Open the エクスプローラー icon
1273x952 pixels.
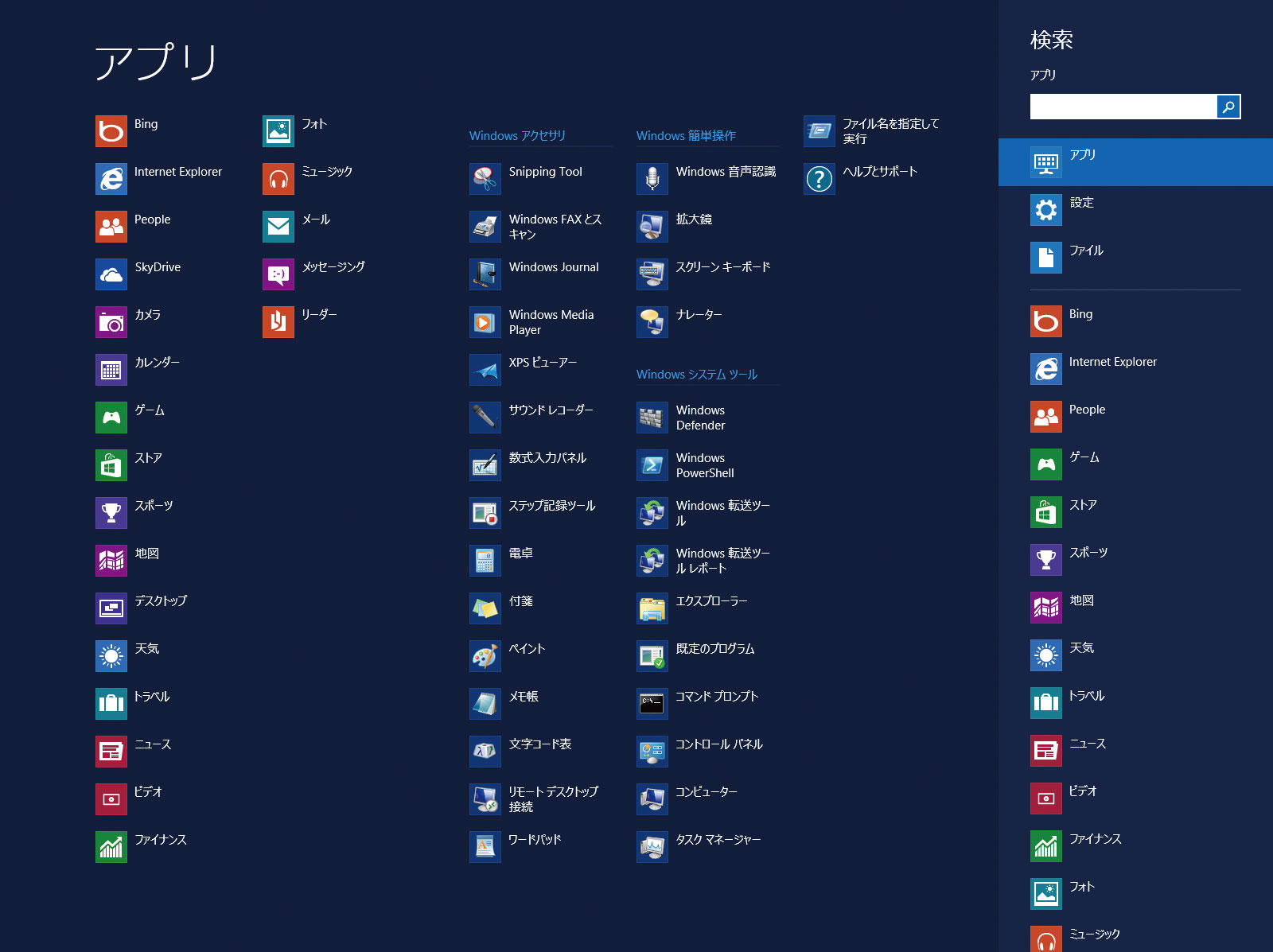(652, 608)
